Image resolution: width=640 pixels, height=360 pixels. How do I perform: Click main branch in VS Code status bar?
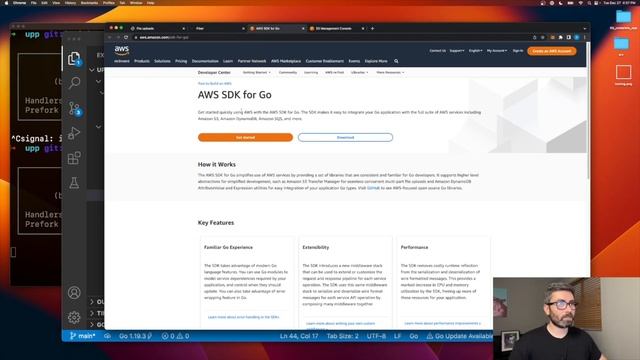(82, 336)
